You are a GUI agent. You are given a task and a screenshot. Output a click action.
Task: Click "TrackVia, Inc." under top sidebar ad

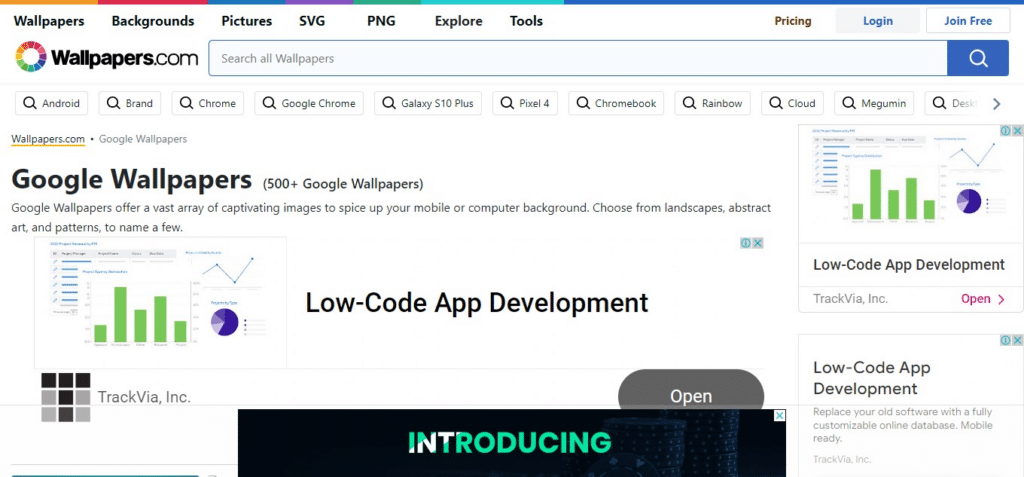click(x=850, y=299)
